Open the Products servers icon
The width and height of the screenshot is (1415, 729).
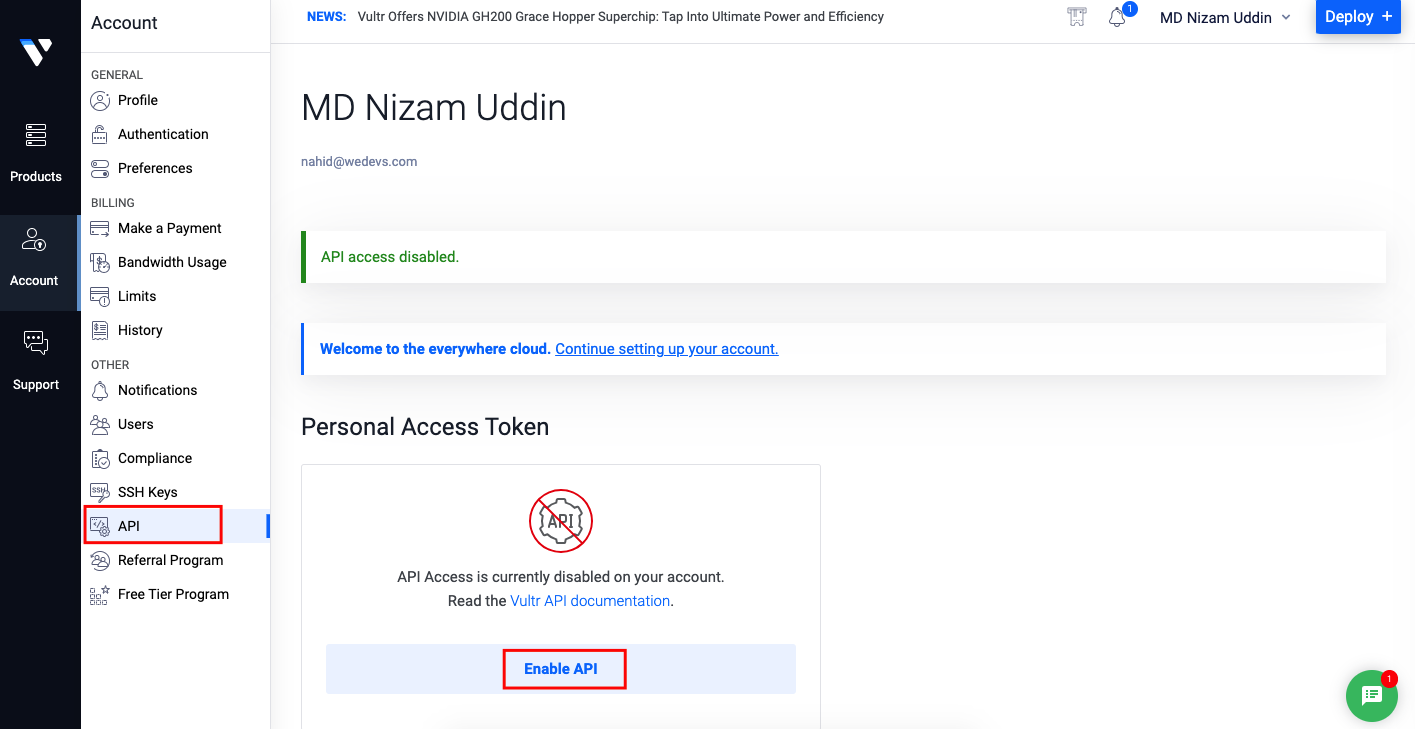(36, 134)
